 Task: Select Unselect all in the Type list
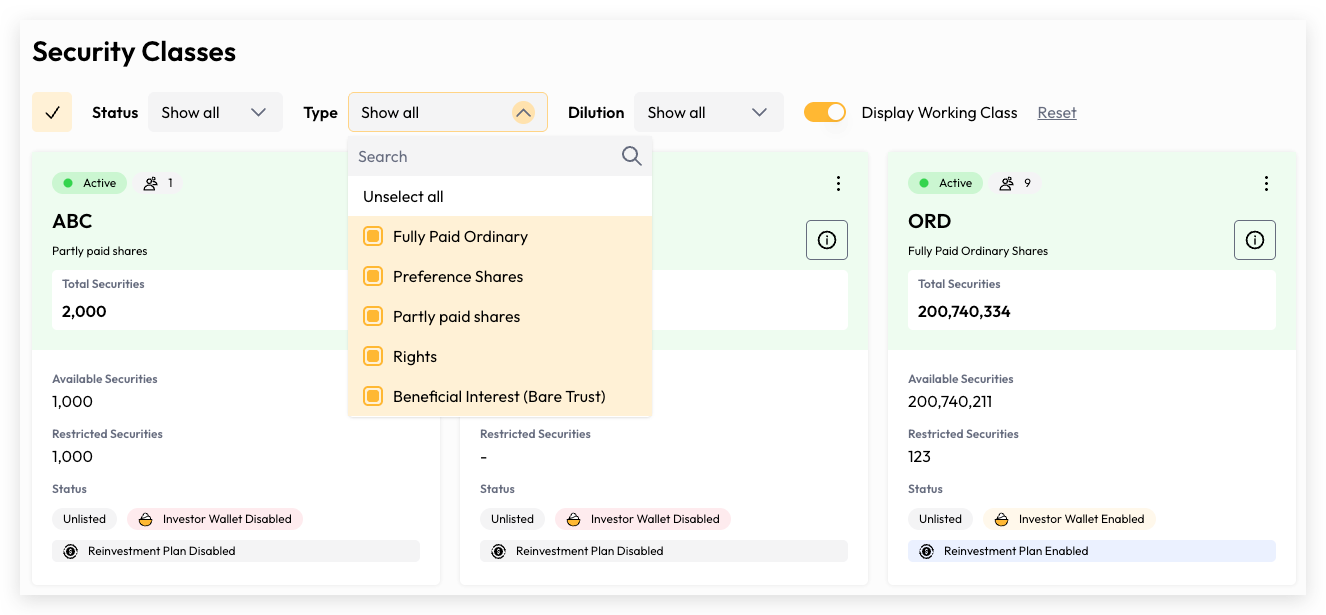point(403,197)
